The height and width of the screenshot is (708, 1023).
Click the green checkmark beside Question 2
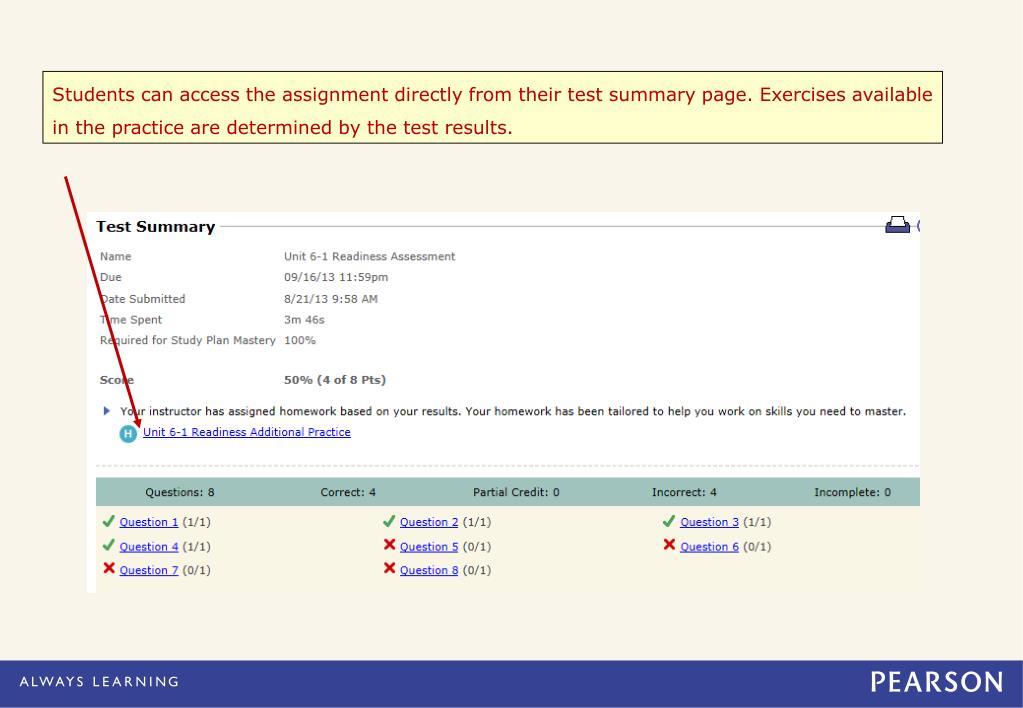(x=389, y=521)
